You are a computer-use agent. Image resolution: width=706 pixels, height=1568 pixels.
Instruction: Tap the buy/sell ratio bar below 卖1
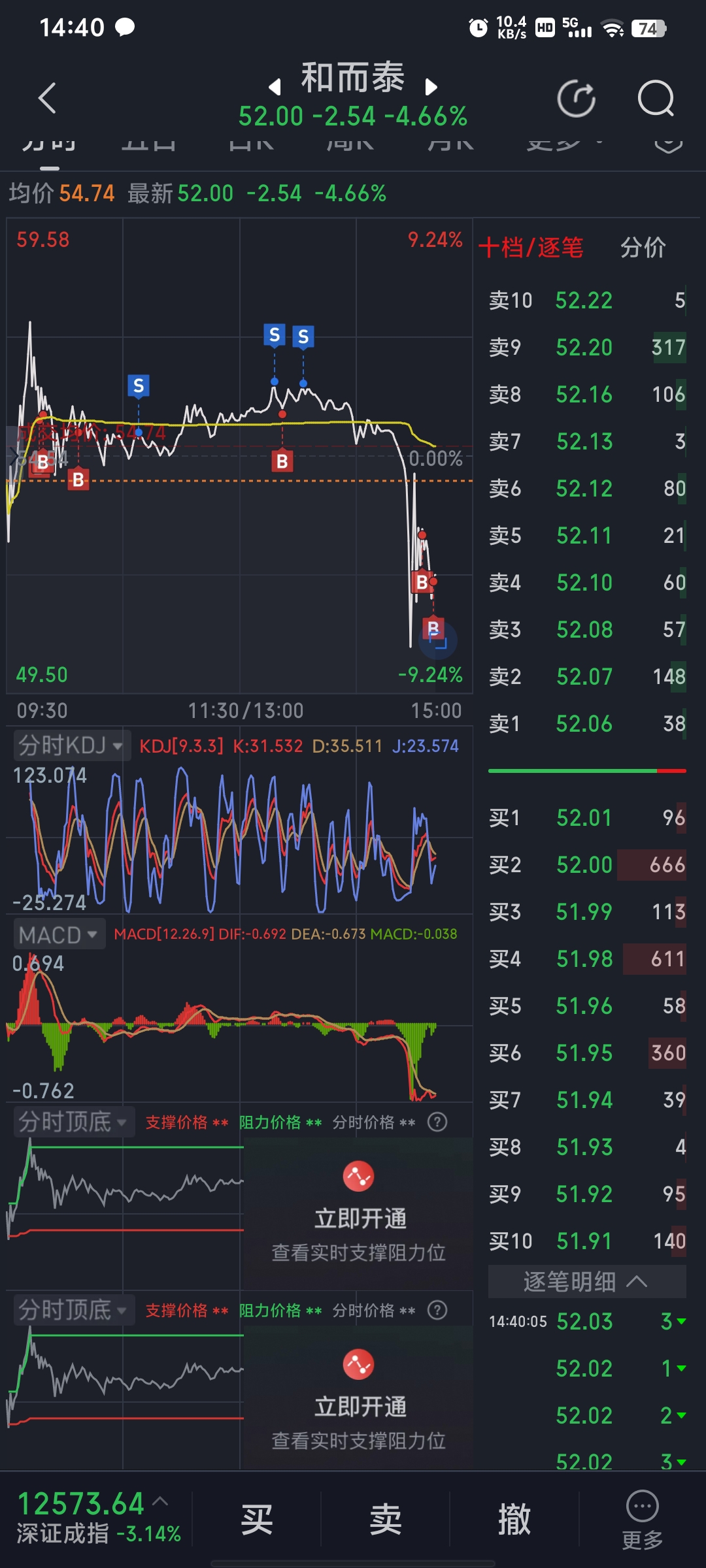click(587, 771)
